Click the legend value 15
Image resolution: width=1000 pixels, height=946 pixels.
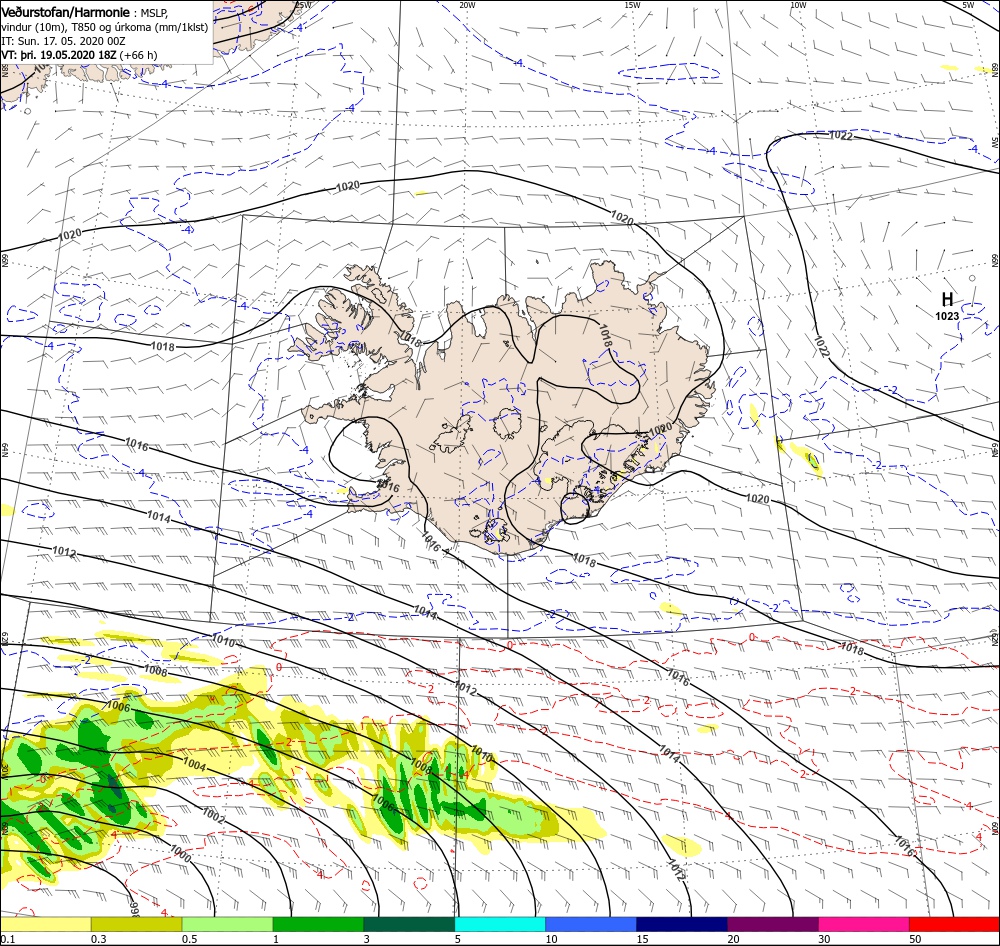tap(642, 939)
